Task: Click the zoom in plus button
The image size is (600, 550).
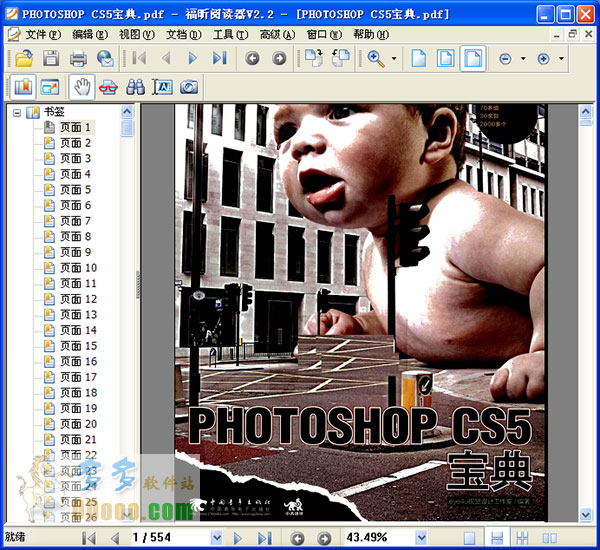Action: click(543, 59)
